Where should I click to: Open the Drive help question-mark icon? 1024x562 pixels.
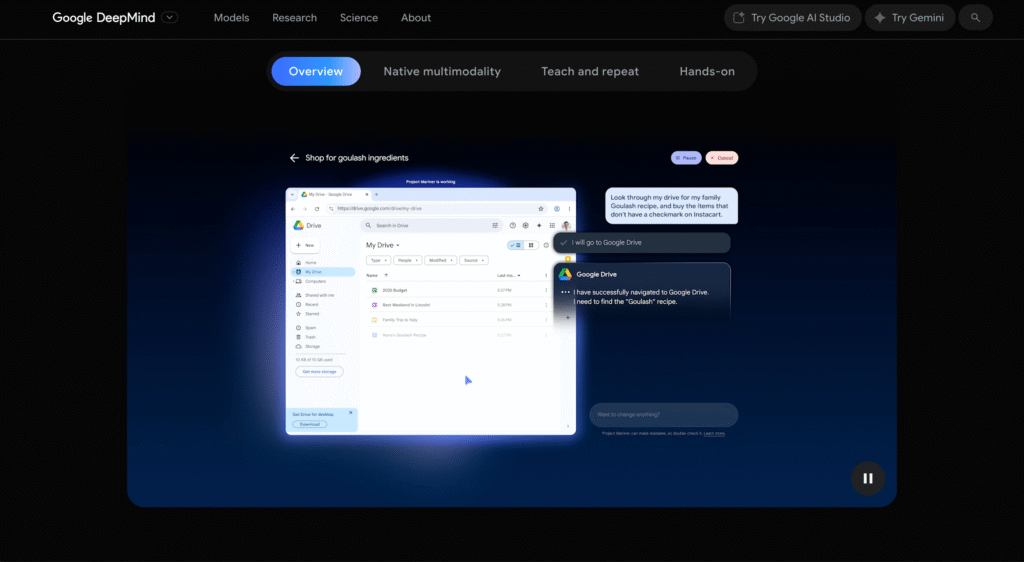[513, 225]
